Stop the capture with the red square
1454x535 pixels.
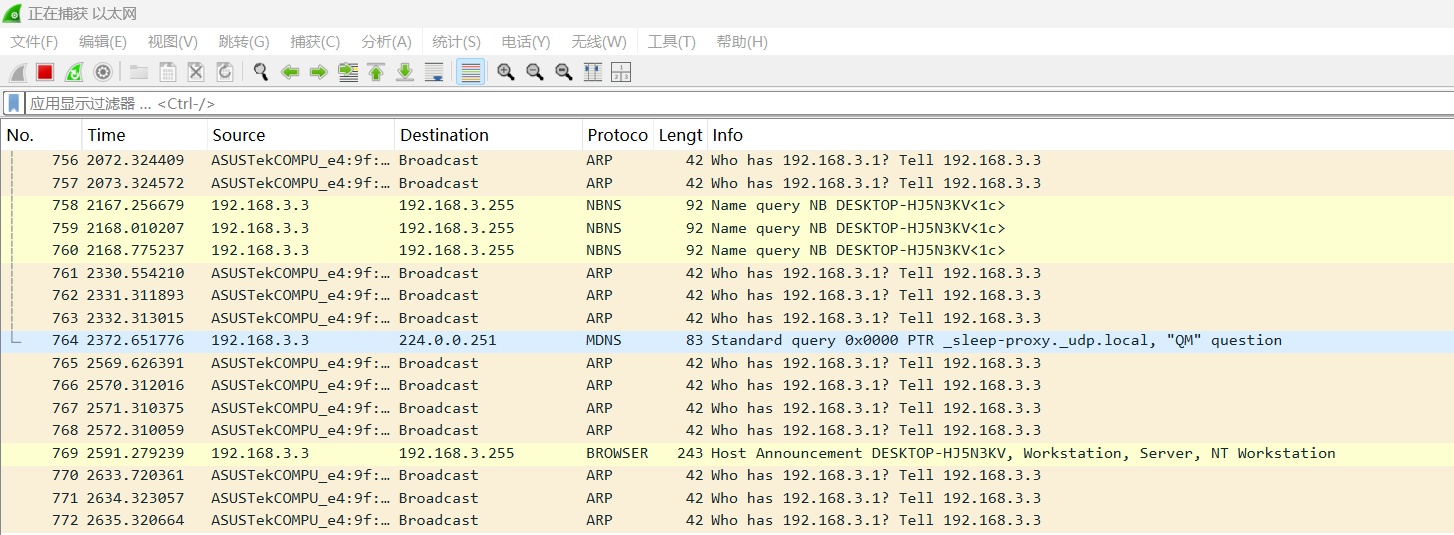pyautogui.click(x=45, y=72)
